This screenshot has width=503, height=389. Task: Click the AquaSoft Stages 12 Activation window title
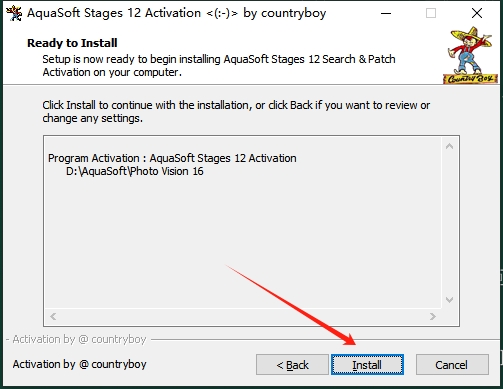pyautogui.click(x=176, y=13)
